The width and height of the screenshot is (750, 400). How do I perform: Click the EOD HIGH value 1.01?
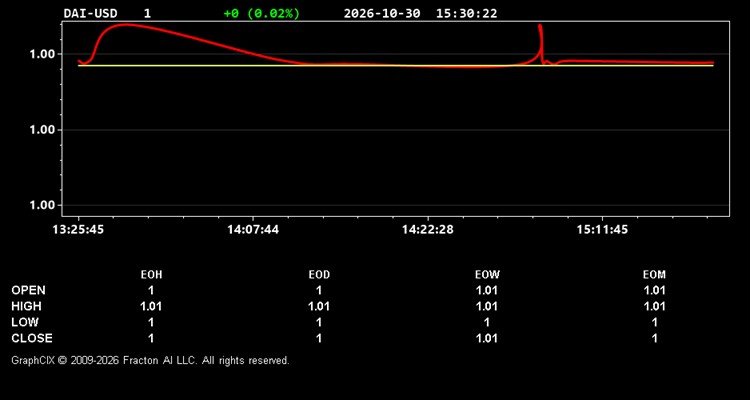pyautogui.click(x=319, y=306)
